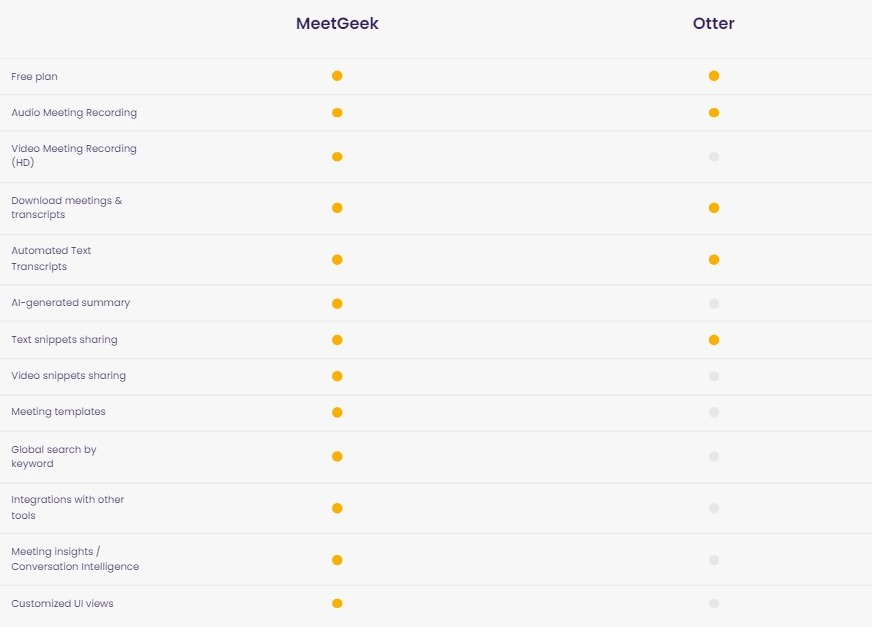Image resolution: width=872 pixels, height=627 pixels.
Task: Click Otter's Download meetings & transcripts dot
Action: pos(714,208)
